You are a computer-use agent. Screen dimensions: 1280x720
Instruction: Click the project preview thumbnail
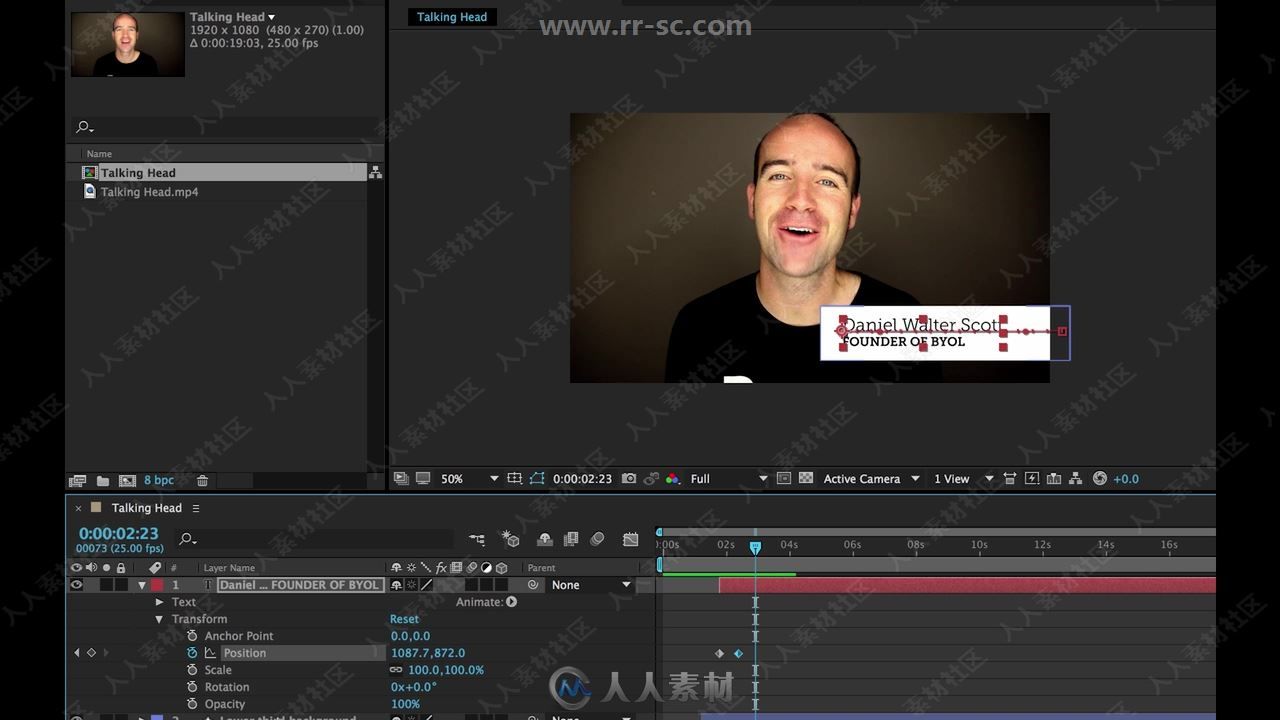point(128,44)
